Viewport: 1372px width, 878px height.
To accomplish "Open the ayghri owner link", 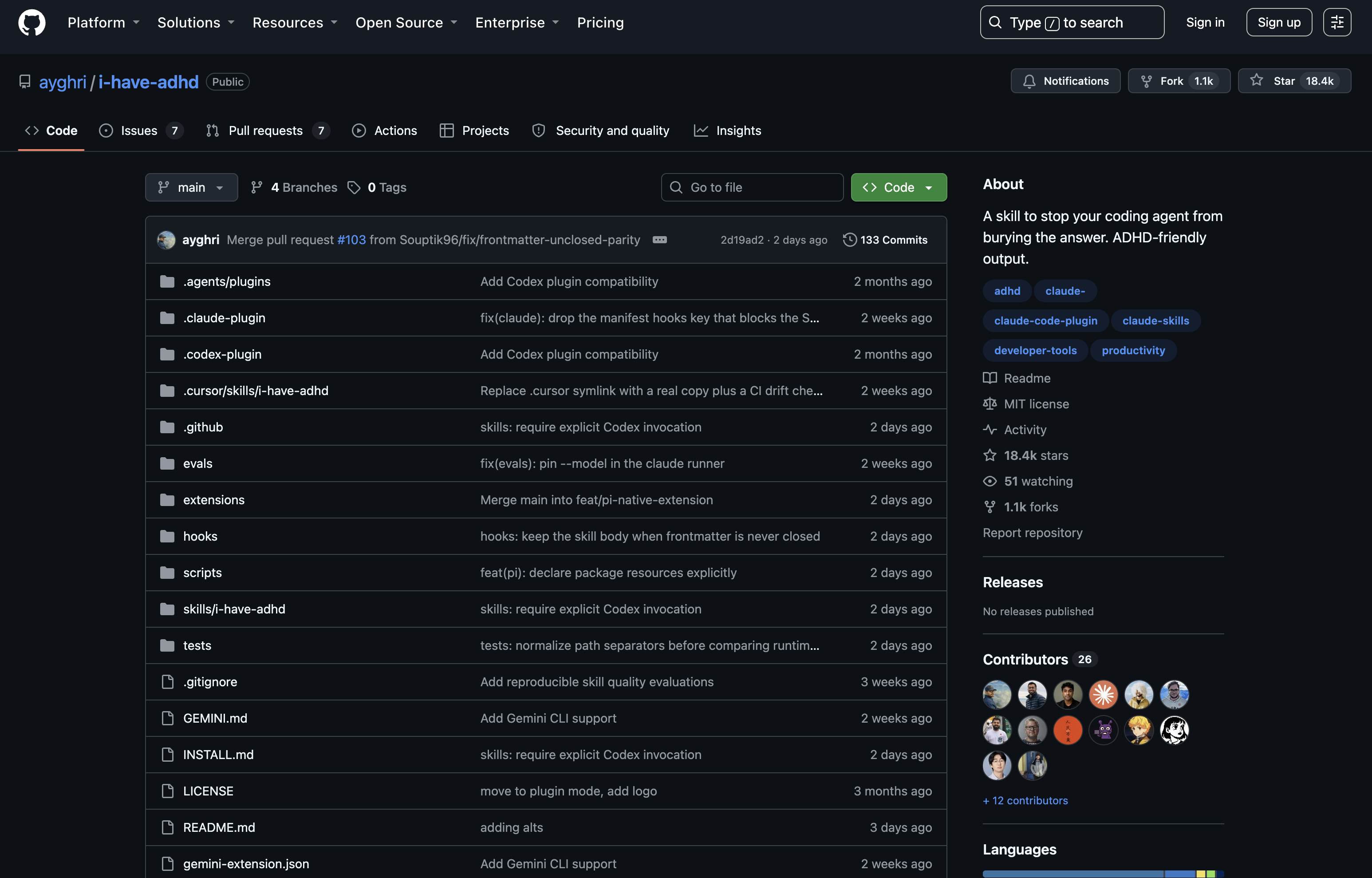I will [x=63, y=82].
